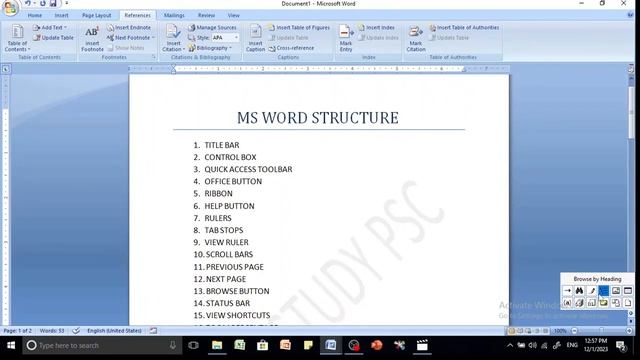Click the proofing check icon in status bar
640x360 pixels.
76,331
